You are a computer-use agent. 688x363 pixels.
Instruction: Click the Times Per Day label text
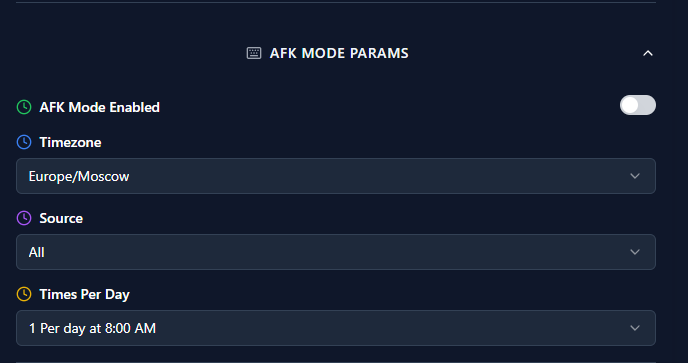pos(84,294)
